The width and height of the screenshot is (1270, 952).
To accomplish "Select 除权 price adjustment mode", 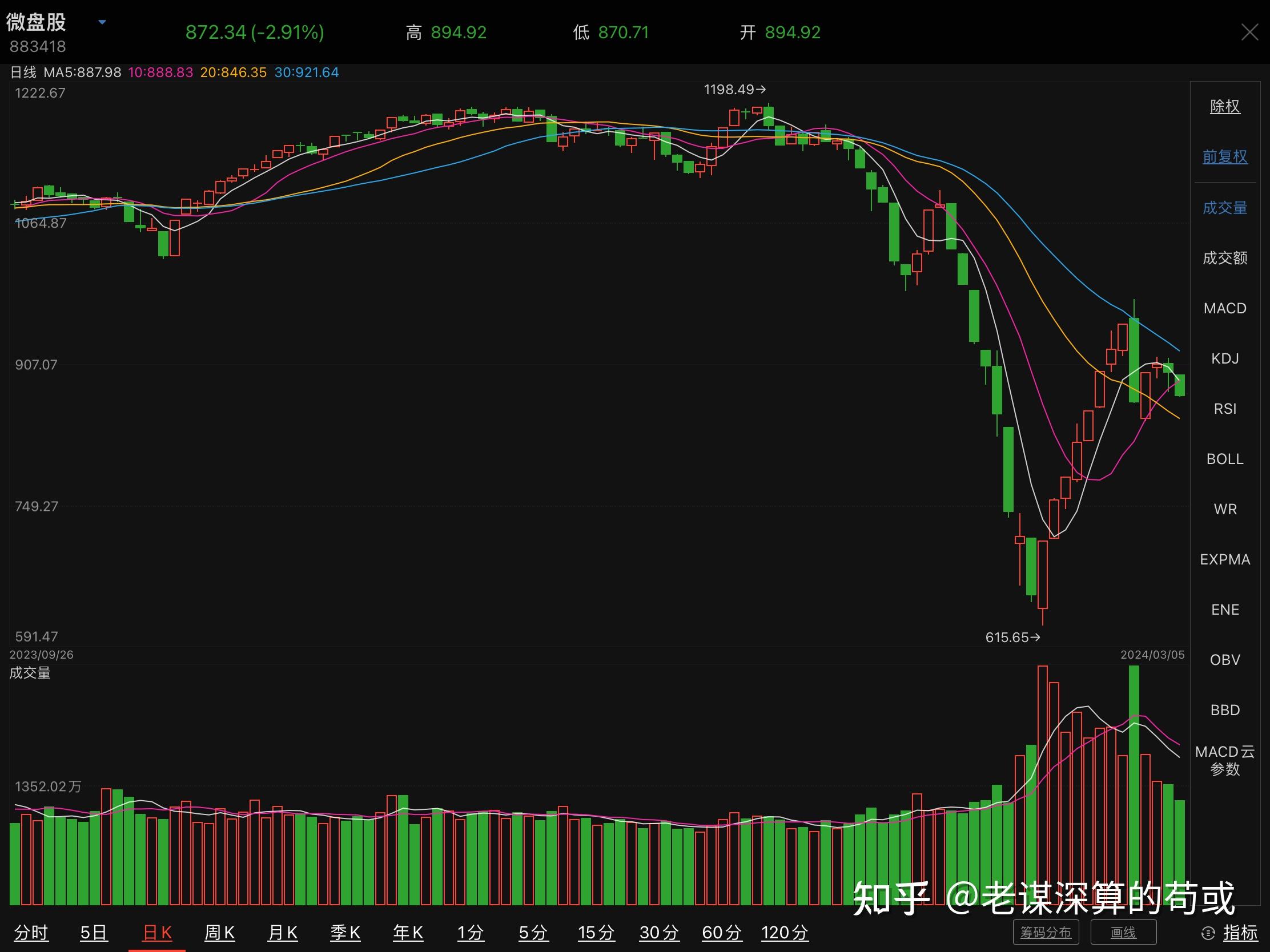I will [1225, 107].
